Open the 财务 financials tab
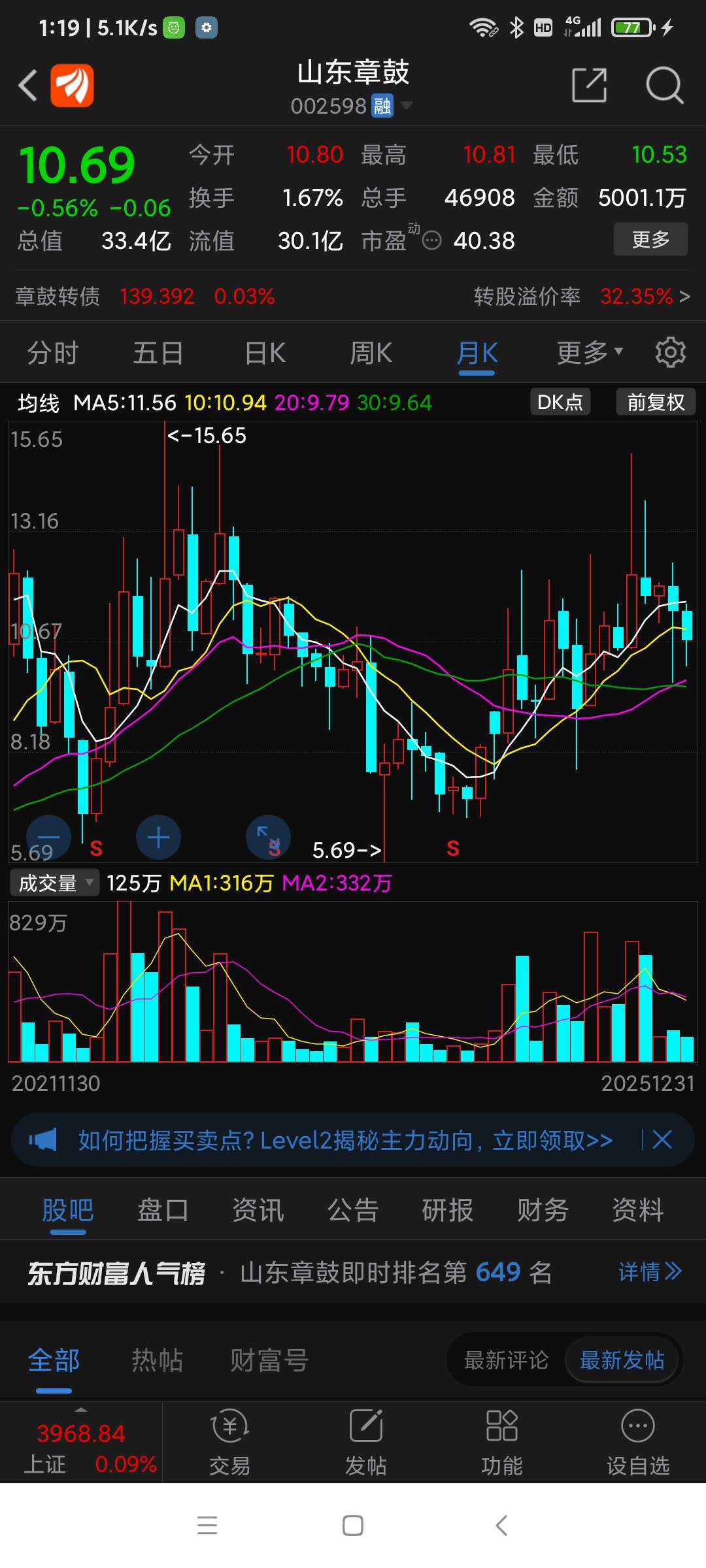This screenshot has height=1568, width=706. (543, 1209)
